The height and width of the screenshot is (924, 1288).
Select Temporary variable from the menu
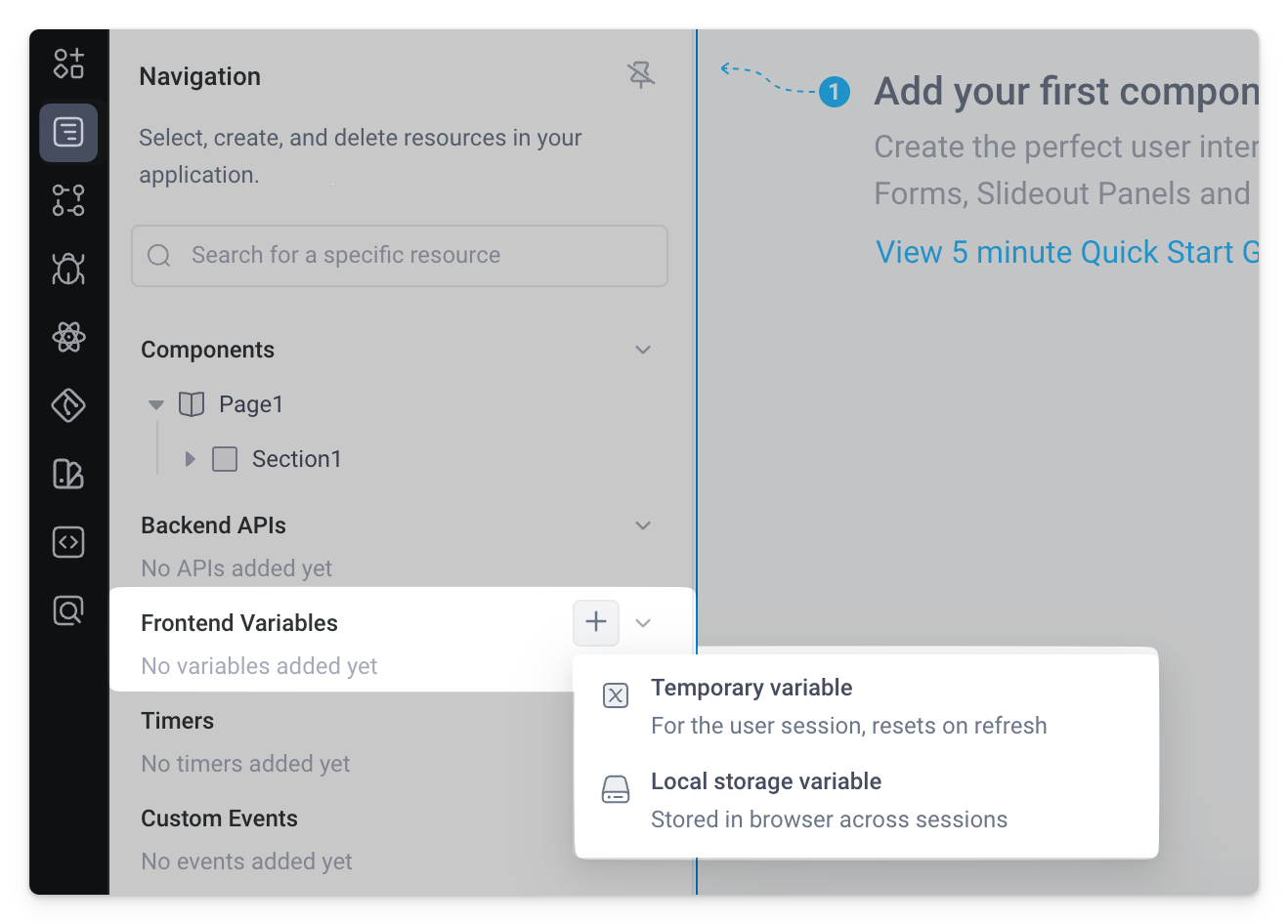pos(751,688)
